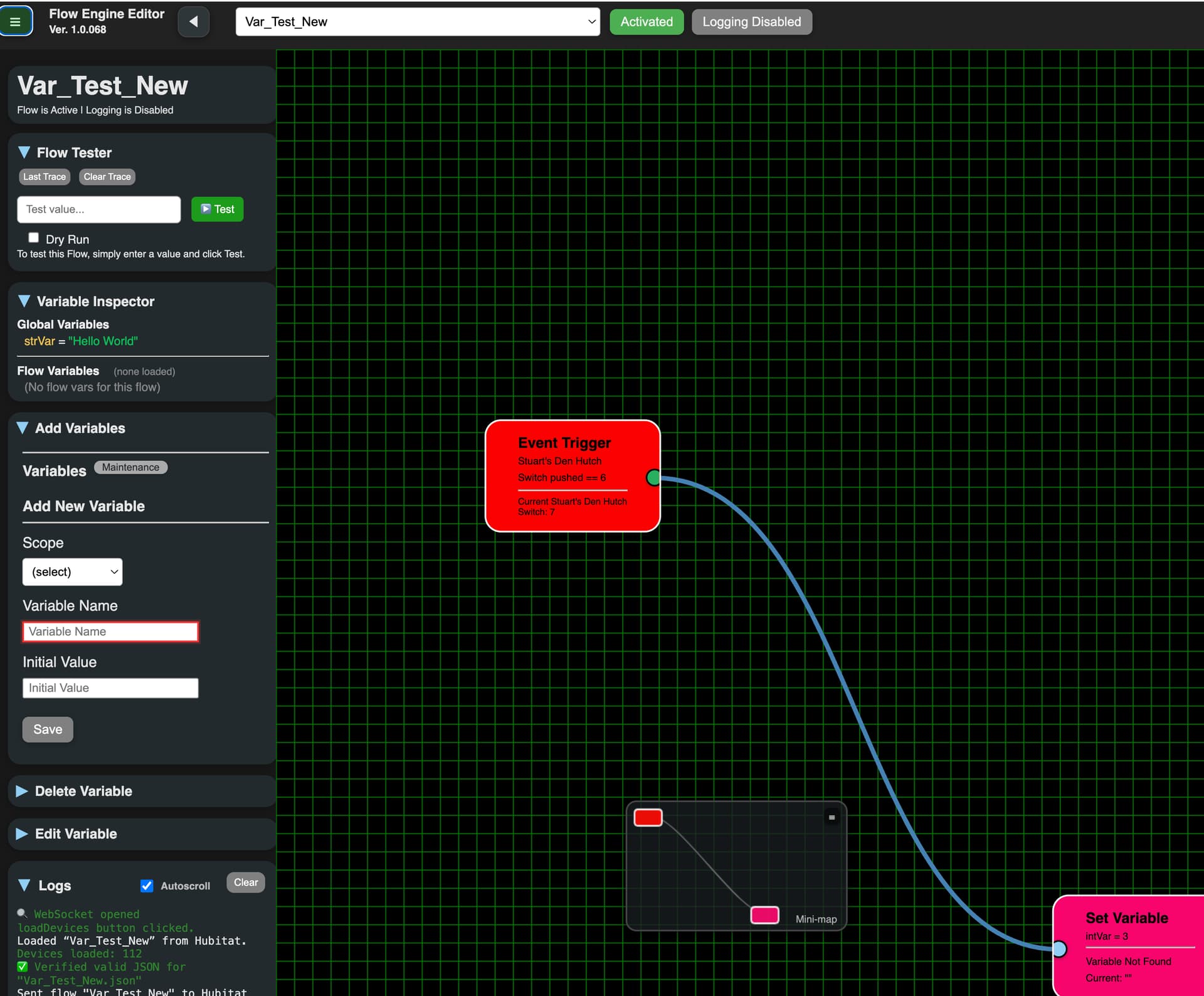
Task: Click the Clear logs button
Action: click(245, 882)
